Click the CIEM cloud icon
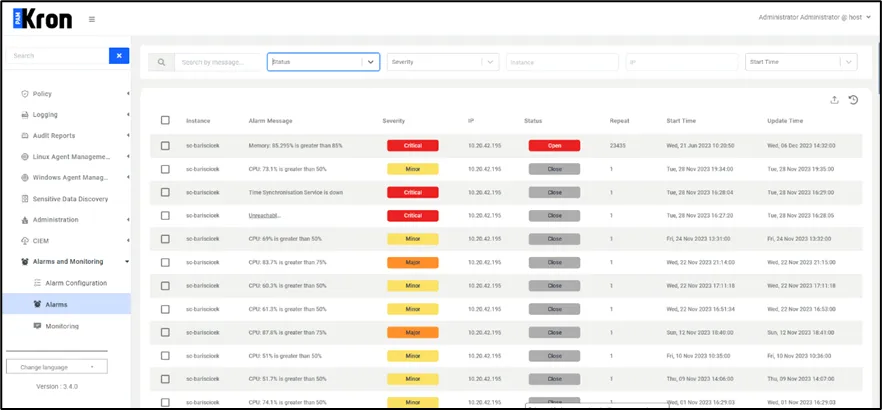 coord(25,241)
